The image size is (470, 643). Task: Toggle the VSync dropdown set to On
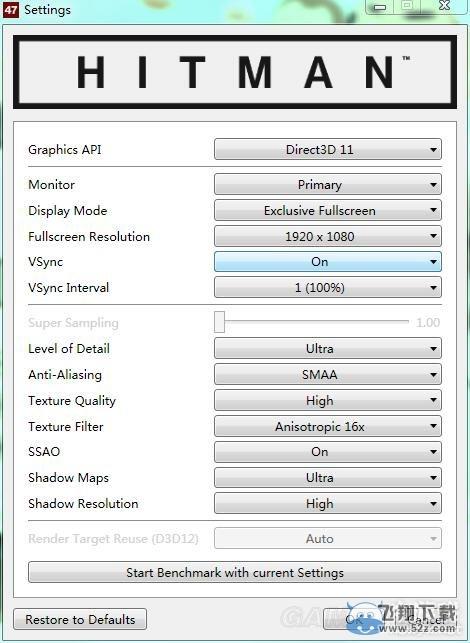coord(327,262)
